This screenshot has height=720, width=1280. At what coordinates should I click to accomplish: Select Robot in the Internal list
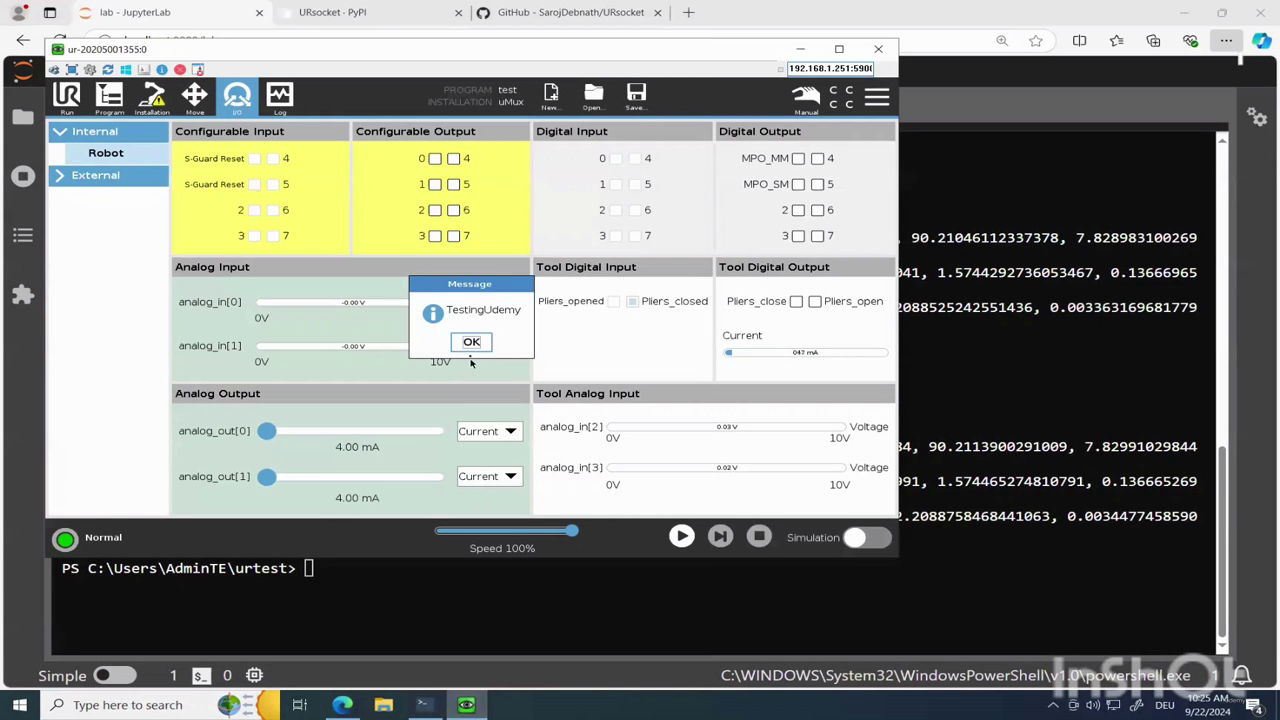106,153
